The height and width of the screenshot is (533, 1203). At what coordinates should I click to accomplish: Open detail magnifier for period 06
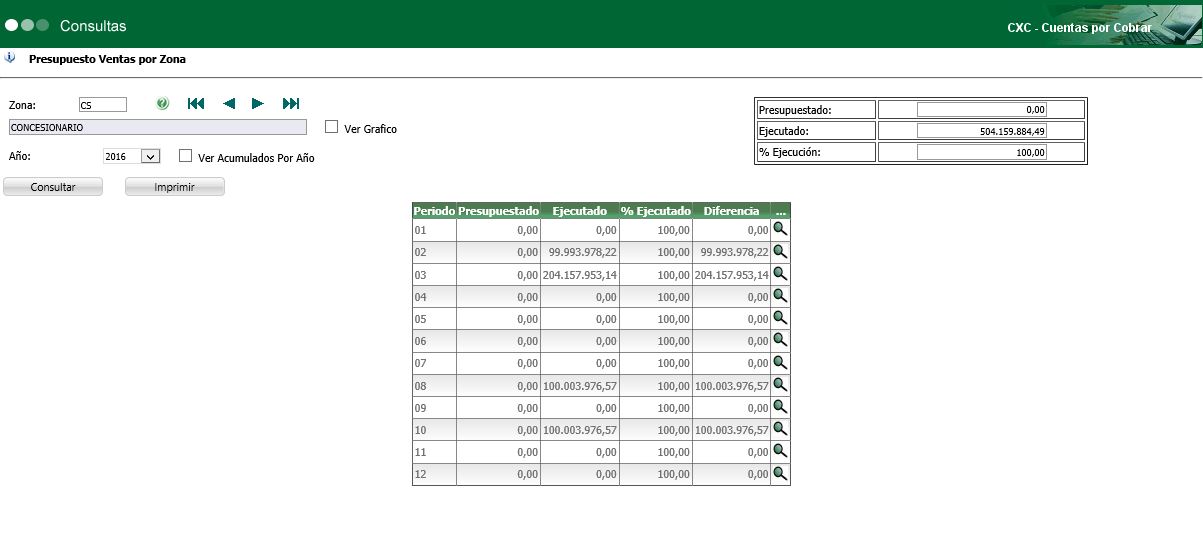[x=781, y=339]
